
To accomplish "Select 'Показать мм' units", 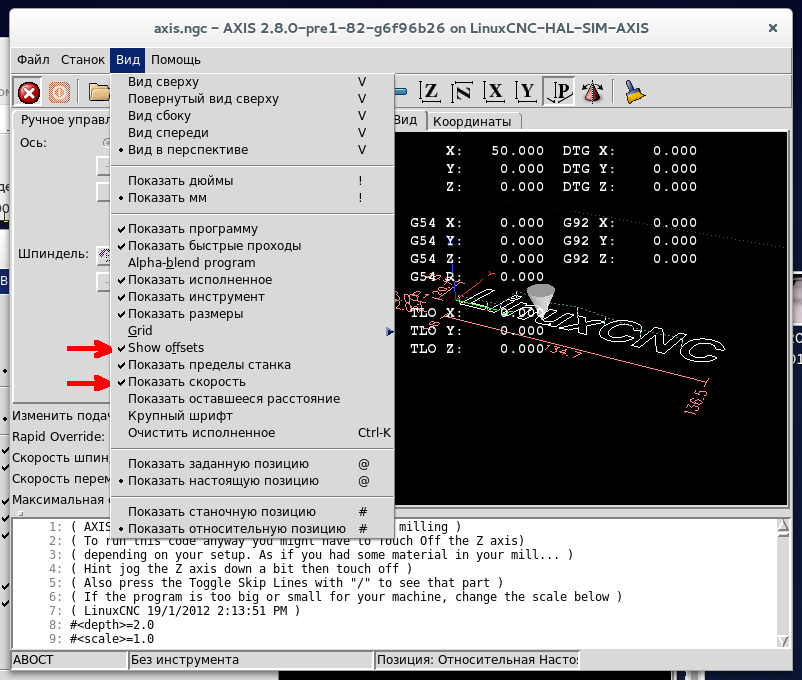I will coord(252,198).
